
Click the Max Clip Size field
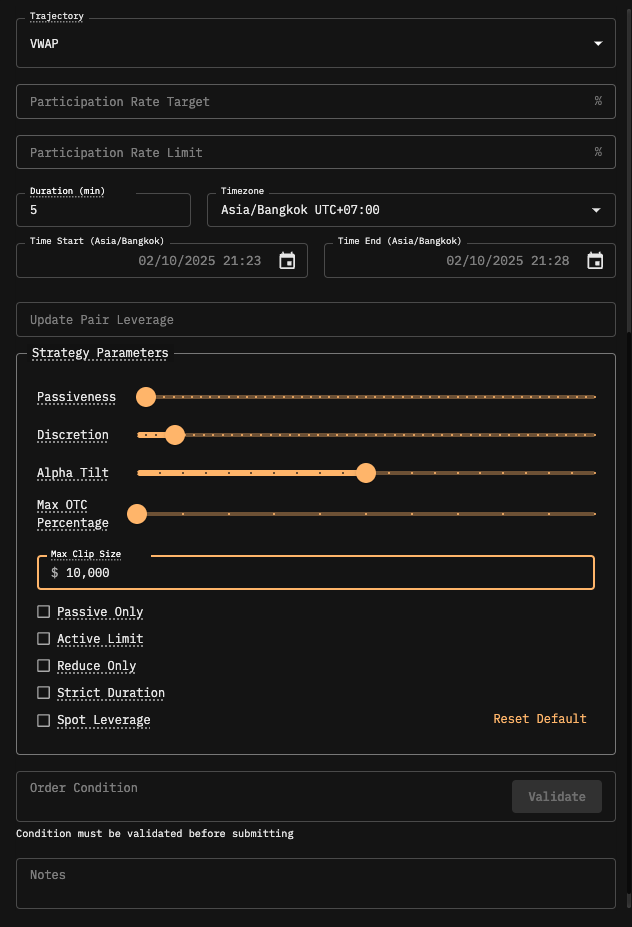[x=320, y=574]
